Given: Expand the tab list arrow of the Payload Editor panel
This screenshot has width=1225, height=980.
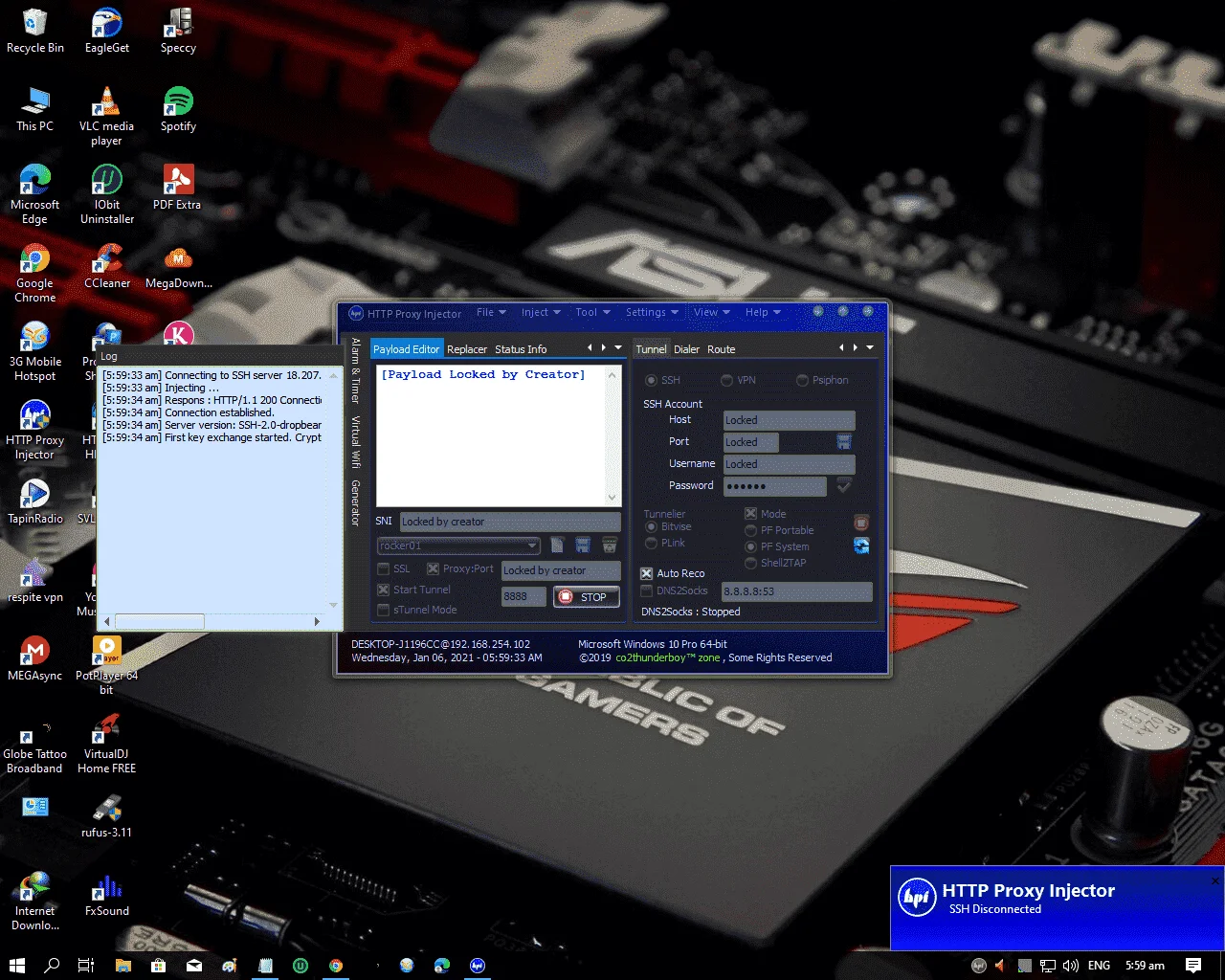Looking at the screenshot, I should click(x=618, y=347).
